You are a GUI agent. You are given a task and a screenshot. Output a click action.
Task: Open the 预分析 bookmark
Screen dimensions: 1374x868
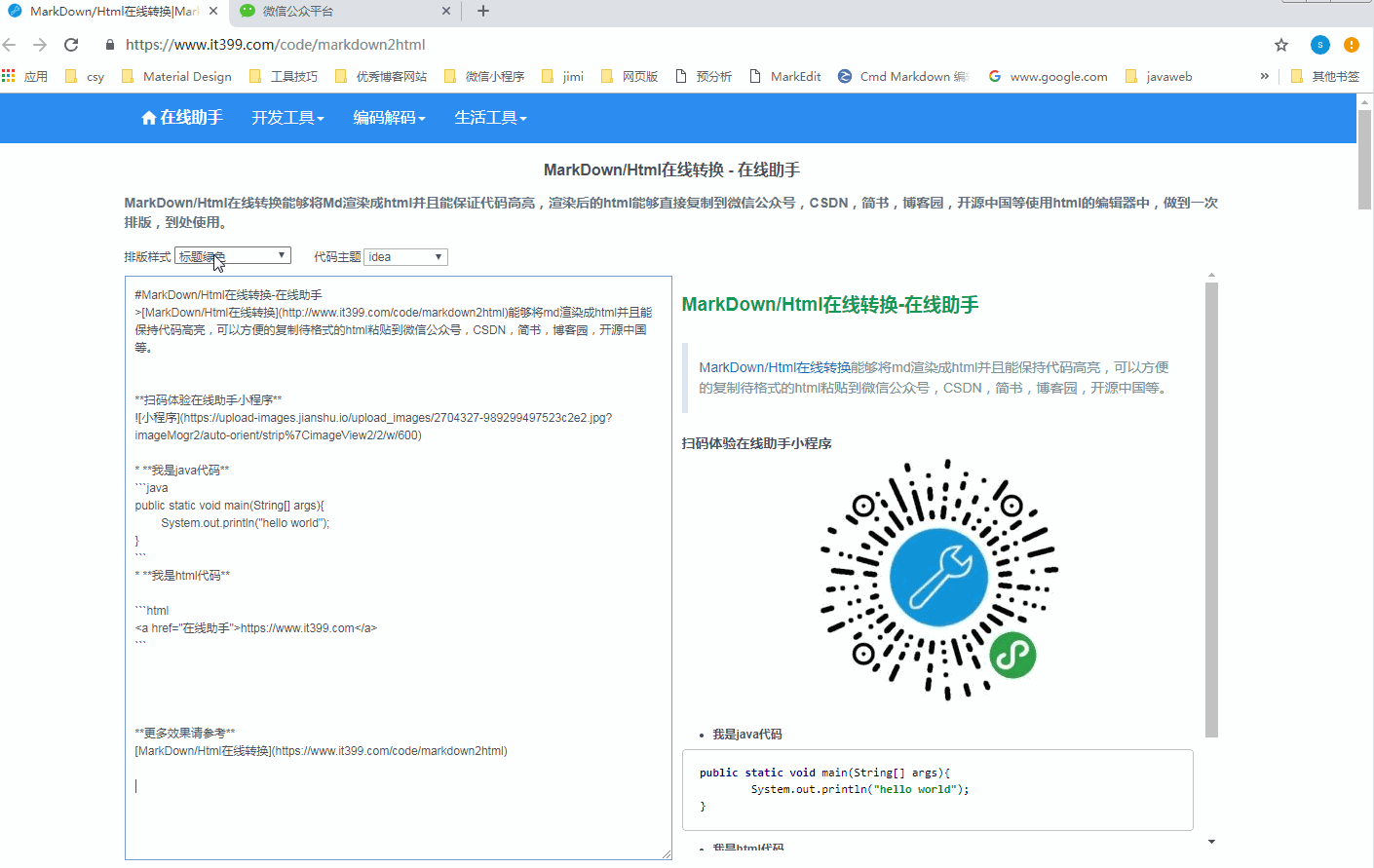coord(704,76)
